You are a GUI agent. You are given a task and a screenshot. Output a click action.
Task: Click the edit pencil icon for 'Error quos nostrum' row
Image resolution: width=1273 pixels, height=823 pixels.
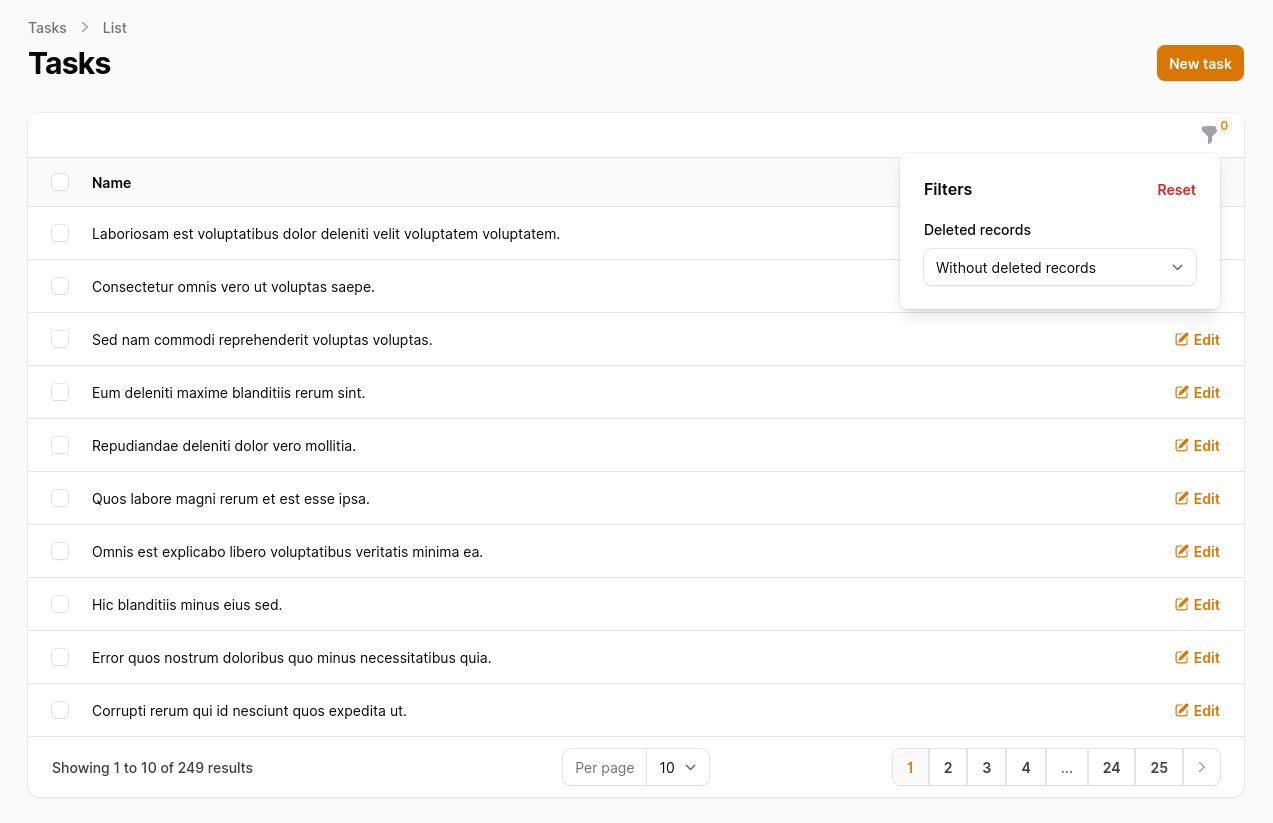[x=1181, y=658]
